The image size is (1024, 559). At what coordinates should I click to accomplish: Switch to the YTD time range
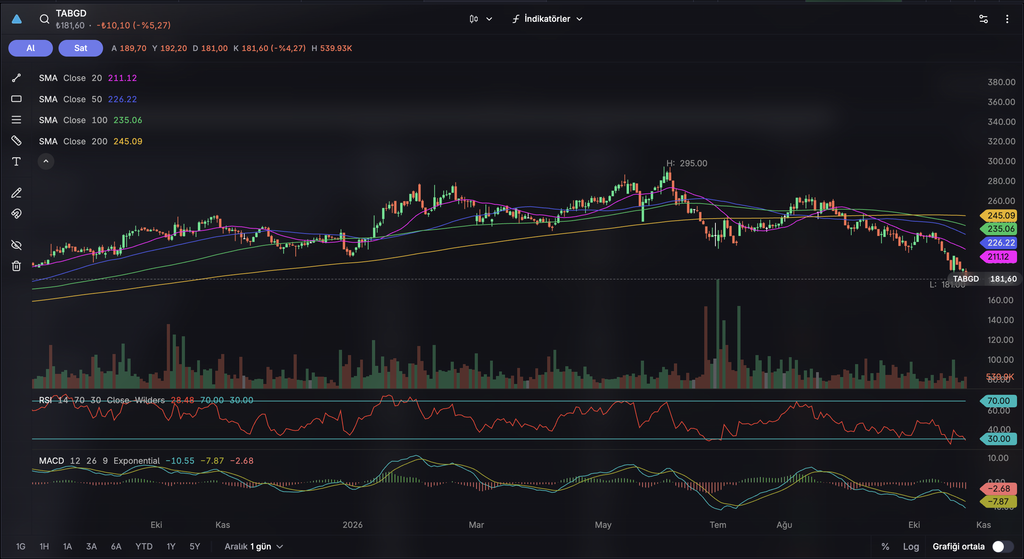pos(144,547)
